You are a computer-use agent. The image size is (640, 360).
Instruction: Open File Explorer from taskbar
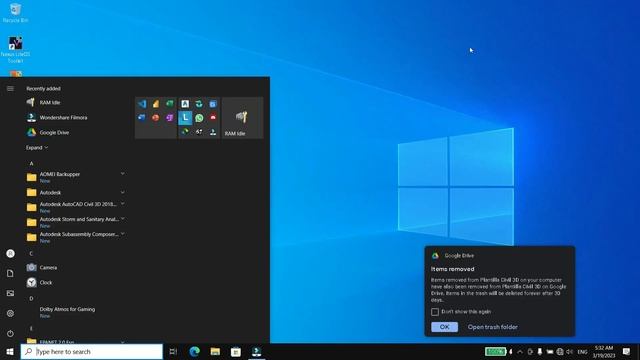click(x=215, y=351)
